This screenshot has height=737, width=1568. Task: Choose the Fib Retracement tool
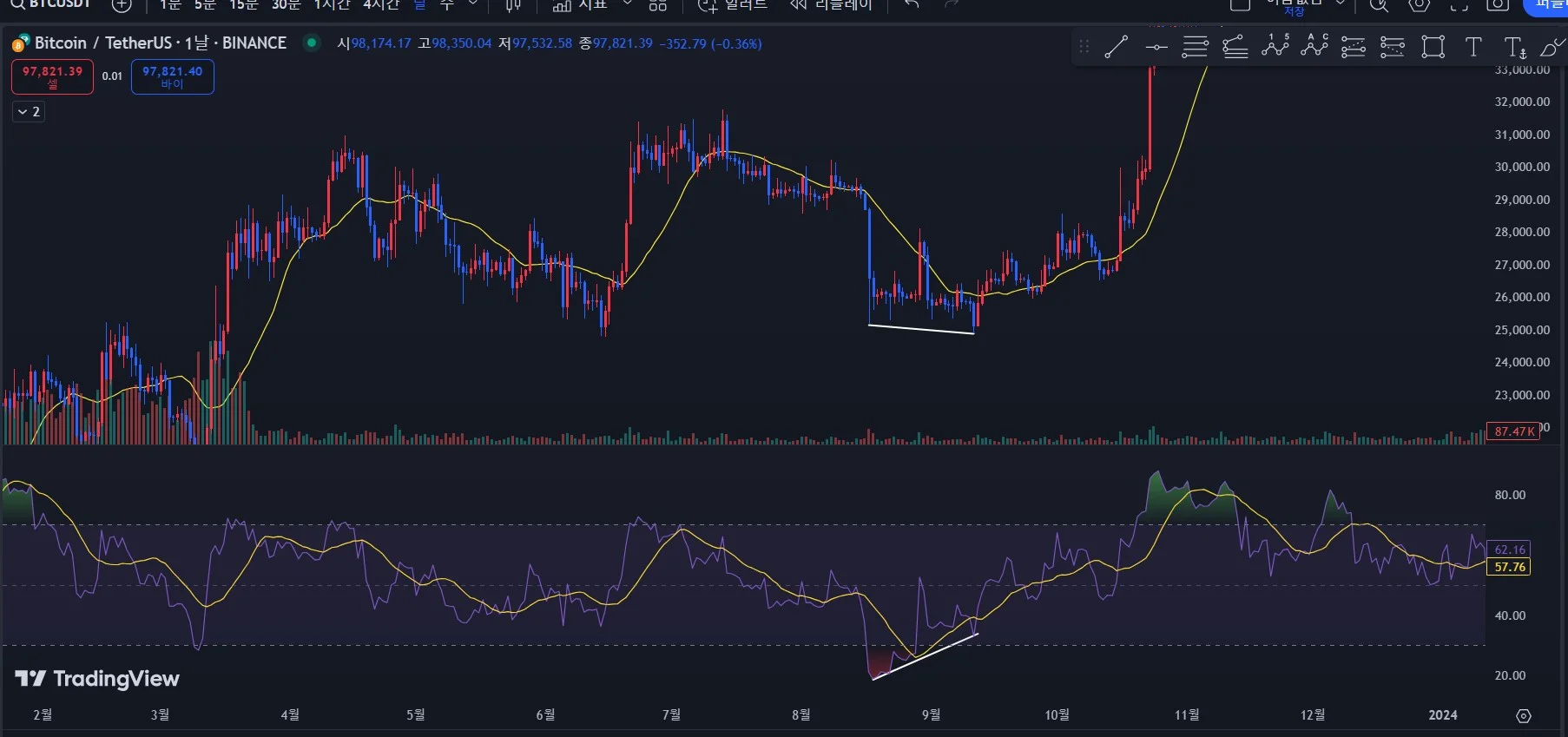[x=1195, y=47]
